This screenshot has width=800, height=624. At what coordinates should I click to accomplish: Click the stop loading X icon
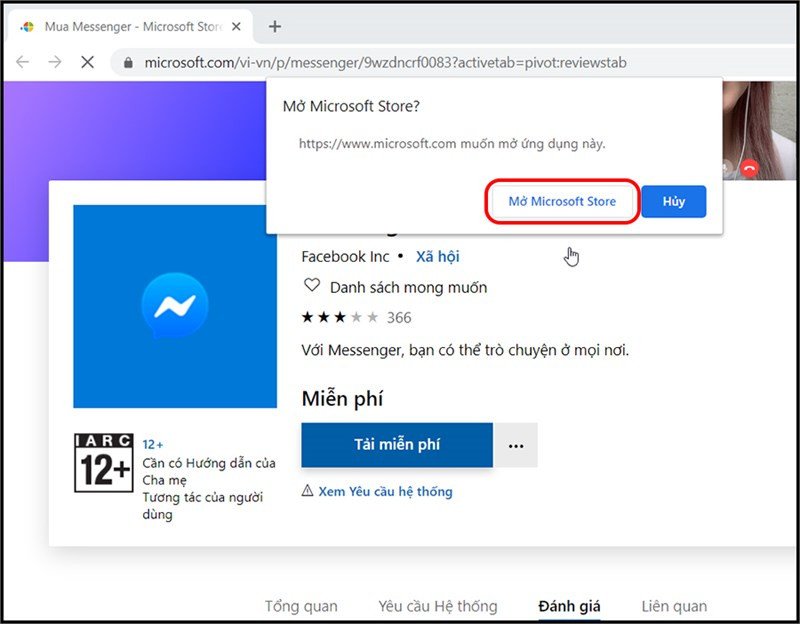(86, 62)
